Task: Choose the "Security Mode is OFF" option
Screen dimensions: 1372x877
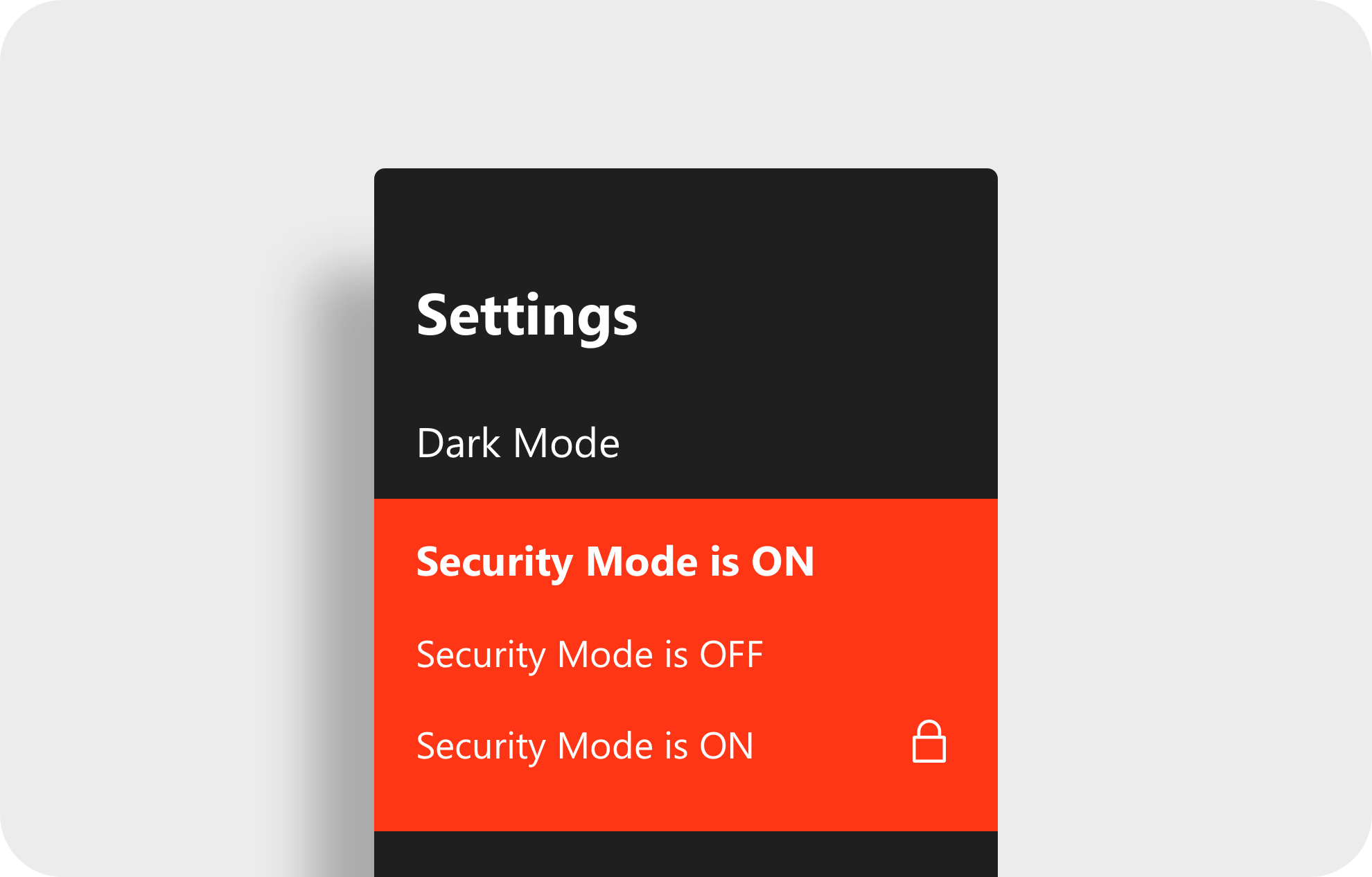Action: tap(589, 655)
